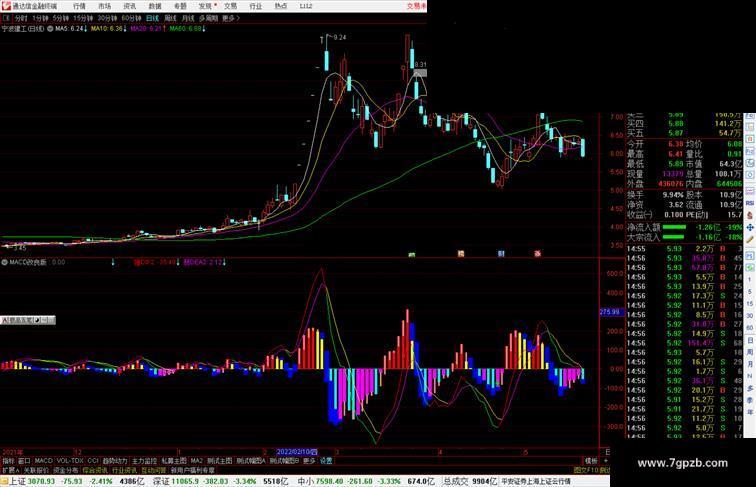756x487 pixels.
Task: Open the 行情 menu
Action: tap(79, 6)
